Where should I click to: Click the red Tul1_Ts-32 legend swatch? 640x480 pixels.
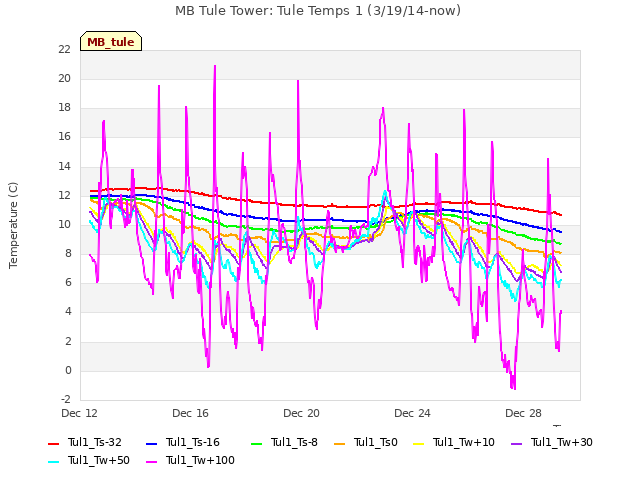pos(53,444)
